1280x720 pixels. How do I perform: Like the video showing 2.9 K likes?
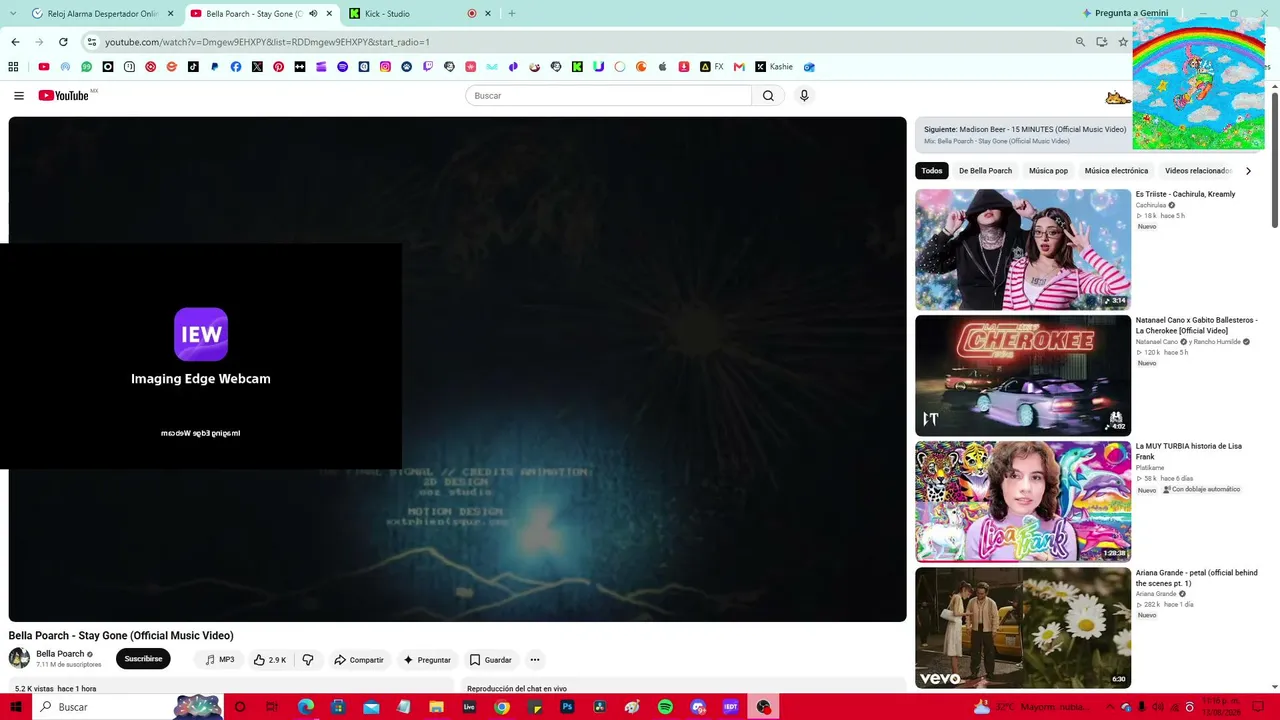[270, 660]
